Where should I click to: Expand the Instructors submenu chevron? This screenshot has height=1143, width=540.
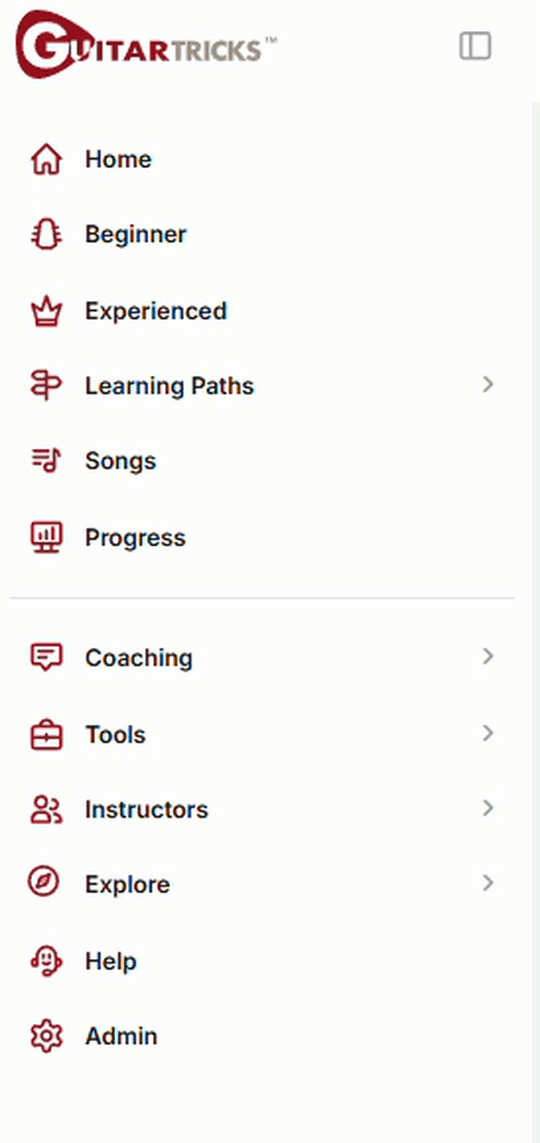[488, 808]
